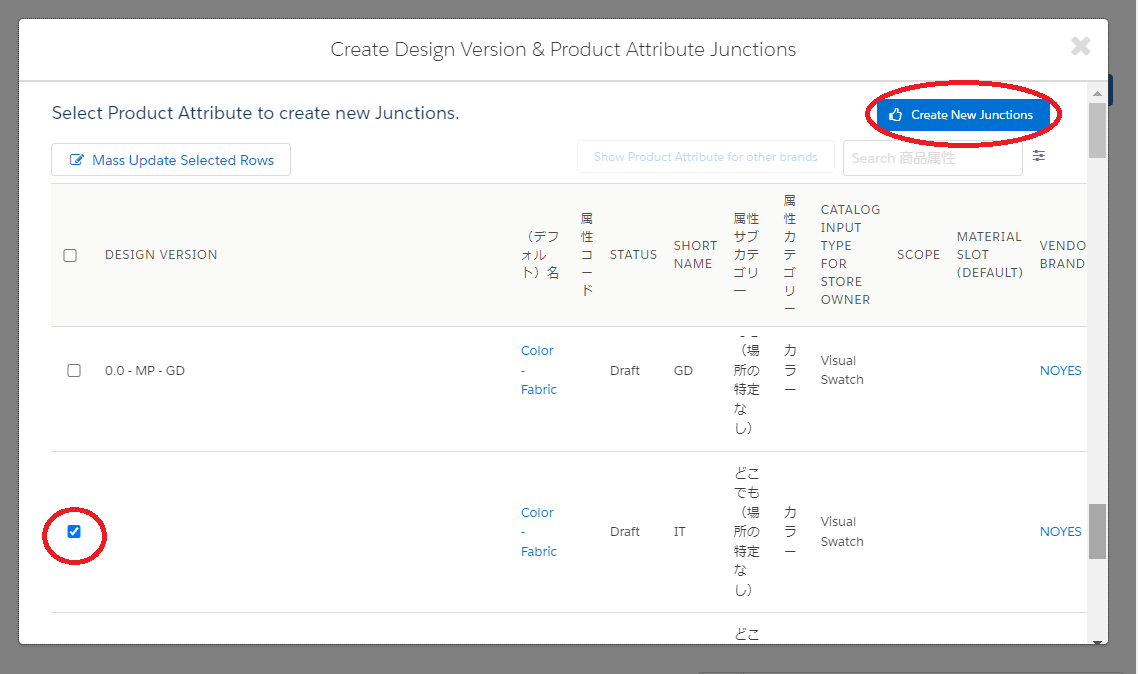Image resolution: width=1138 pixels, height=674 pixels.
Task: Sort by DESIGN VERSION column header
Action: (161, 255)
